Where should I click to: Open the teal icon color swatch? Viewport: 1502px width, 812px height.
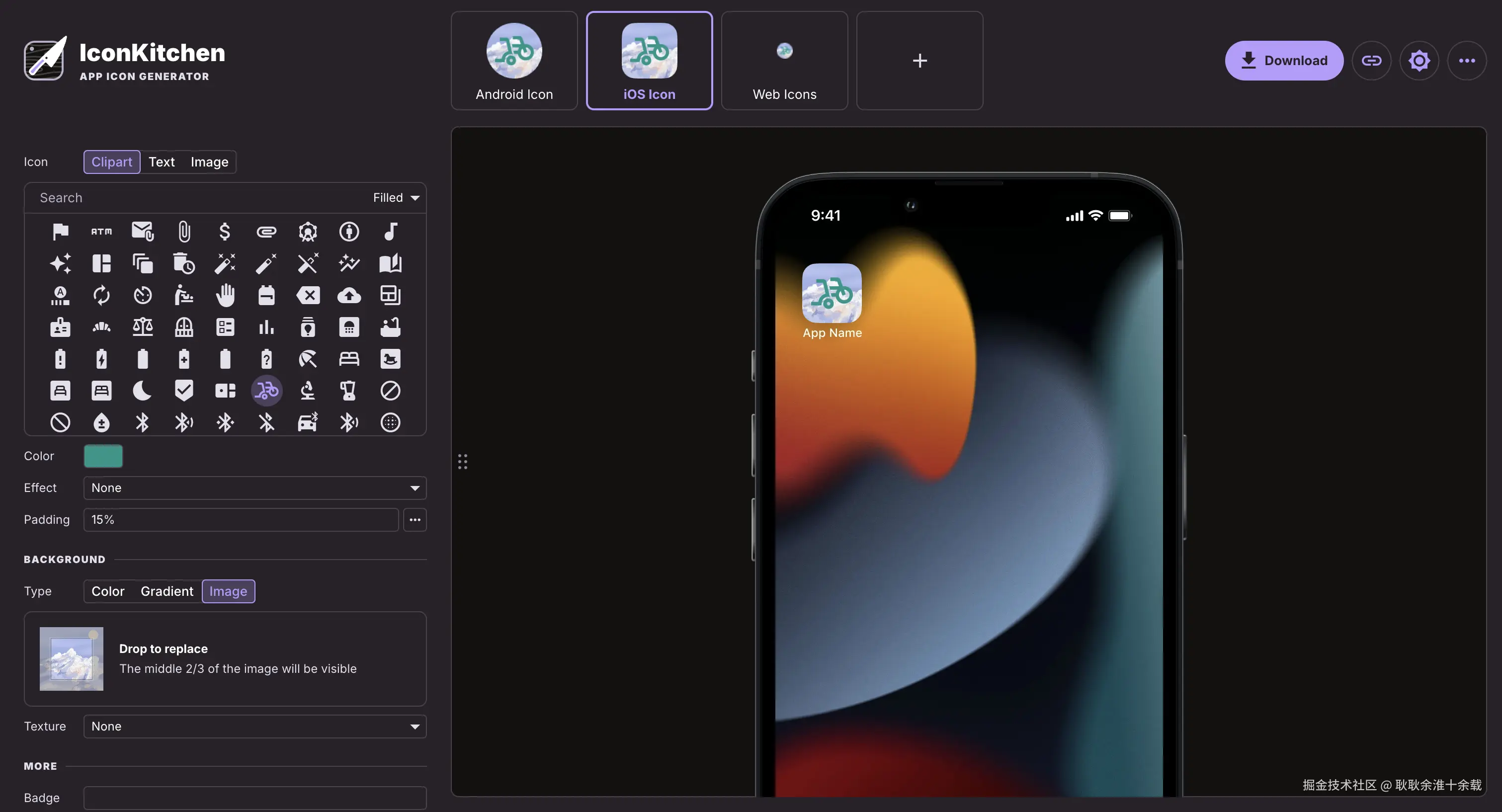(103, 456)
